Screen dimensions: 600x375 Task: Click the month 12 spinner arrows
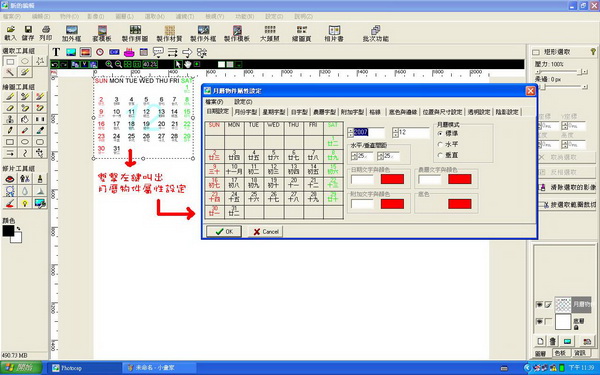396,133
